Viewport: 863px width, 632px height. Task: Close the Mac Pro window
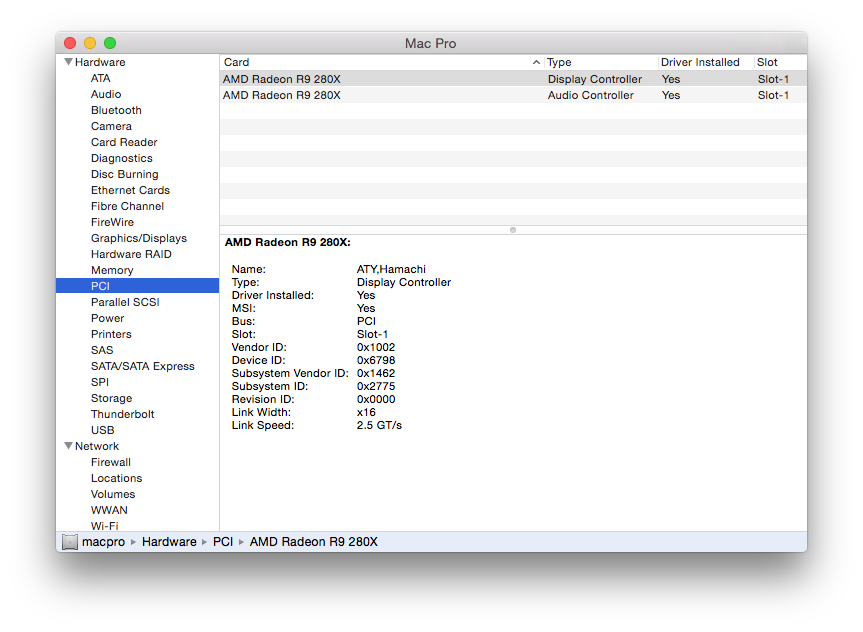coord(70,43)
